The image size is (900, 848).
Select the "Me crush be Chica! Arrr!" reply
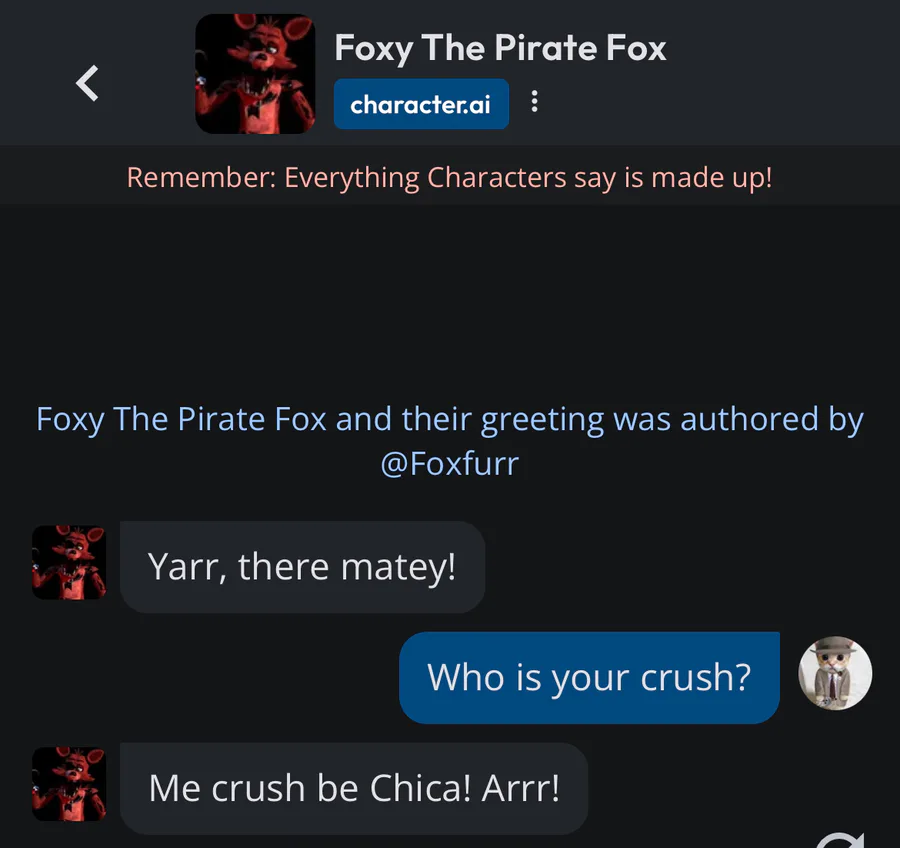click(354, 788)
